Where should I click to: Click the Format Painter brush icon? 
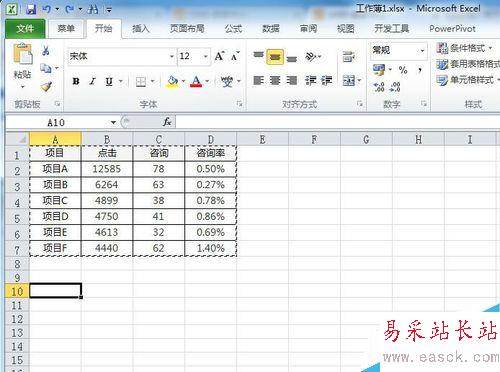point(46,86)
